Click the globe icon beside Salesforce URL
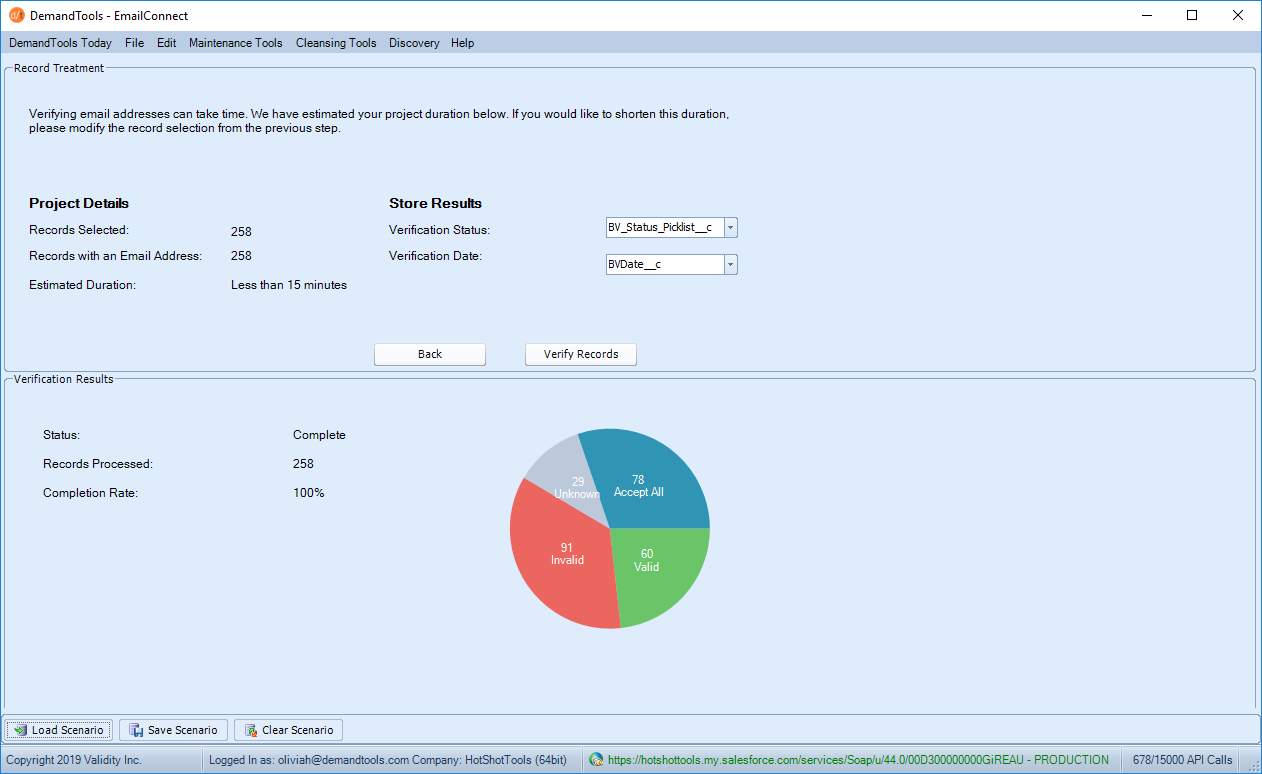 coord(596,760)
